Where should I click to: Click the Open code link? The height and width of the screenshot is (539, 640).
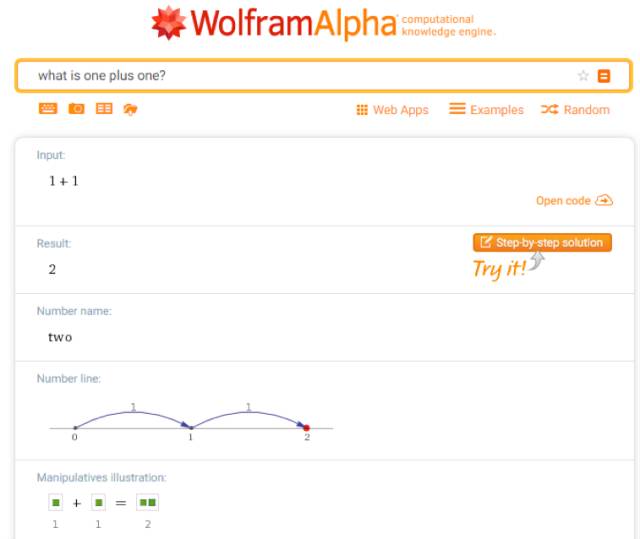[574, 200]
